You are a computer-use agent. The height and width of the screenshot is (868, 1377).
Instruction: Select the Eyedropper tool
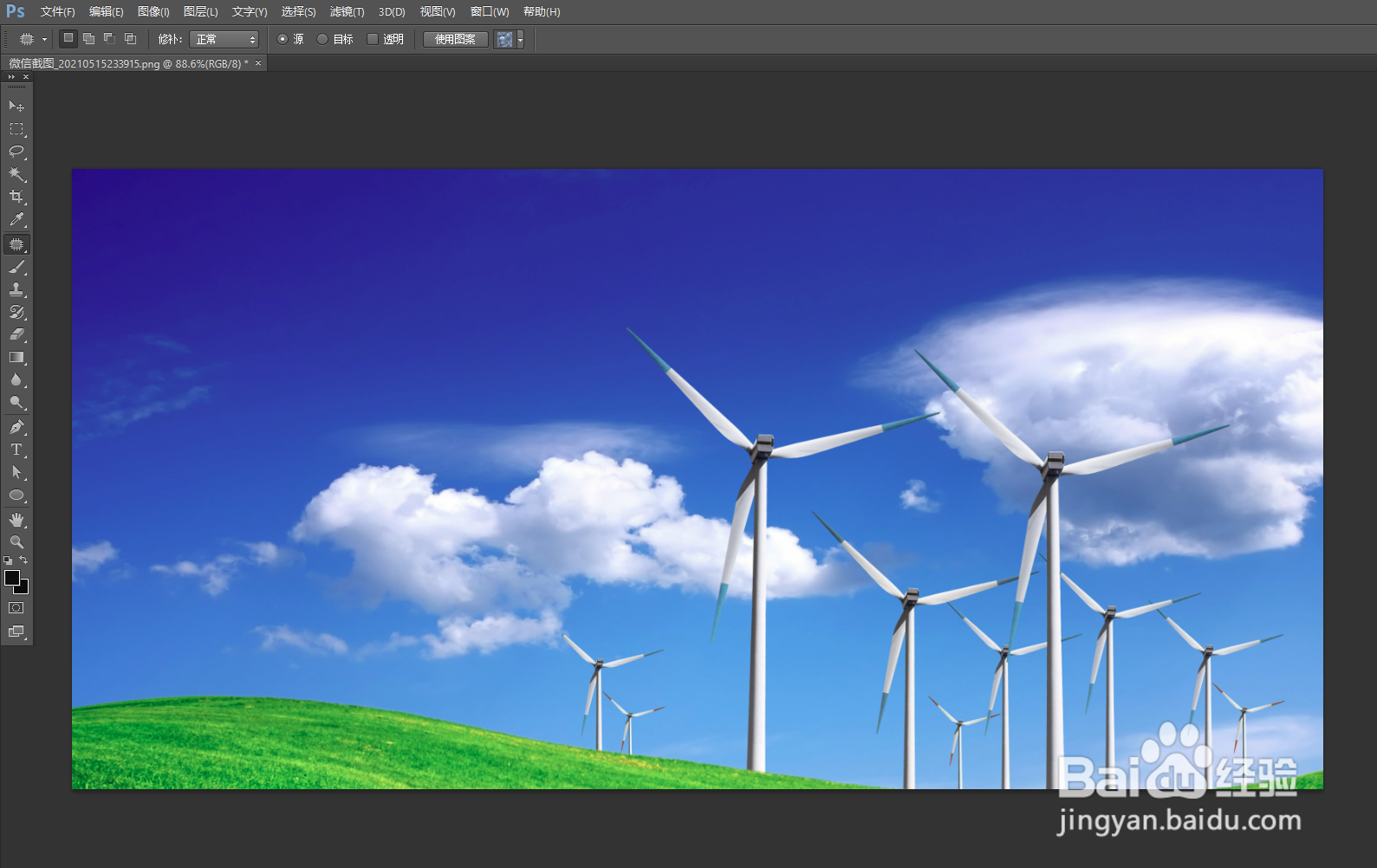point(16,220)
